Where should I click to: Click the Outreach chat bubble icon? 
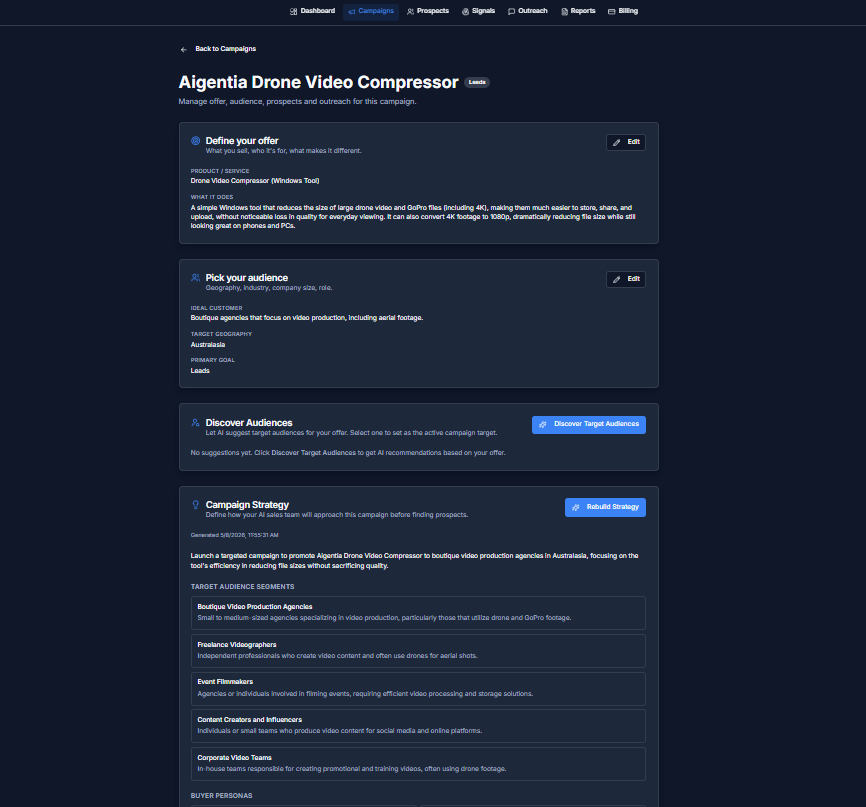[511, 12]
